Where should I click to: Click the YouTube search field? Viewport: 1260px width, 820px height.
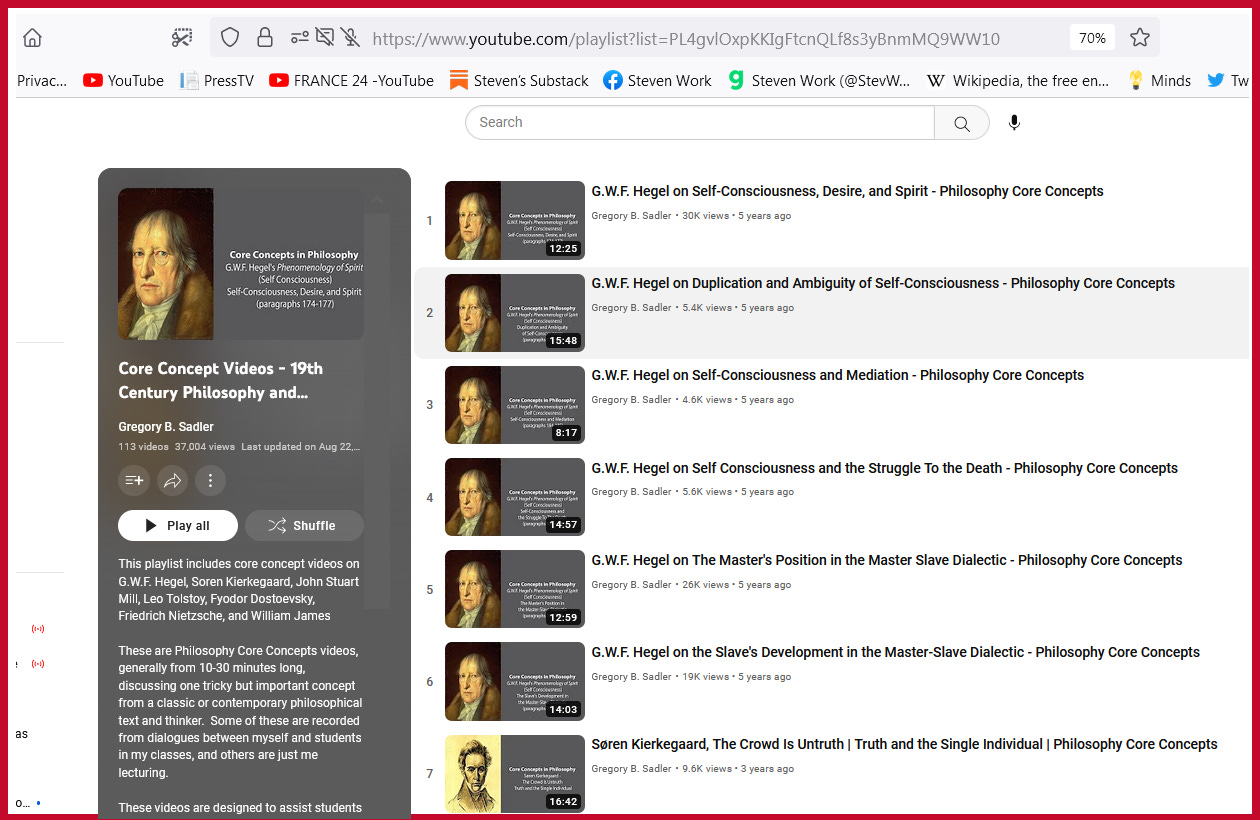[700, 122]
